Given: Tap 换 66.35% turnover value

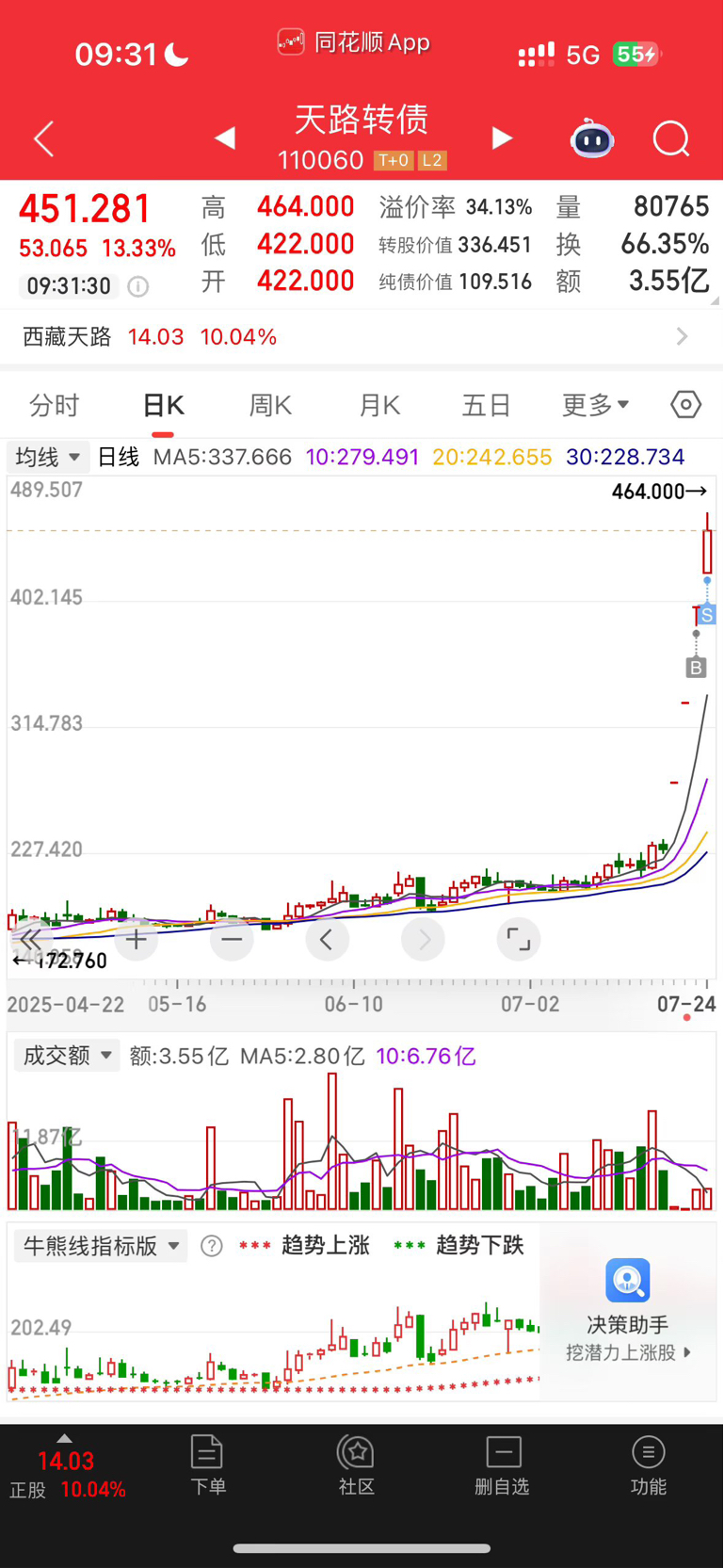Looking at the screenshot, I should pyautogui.click(x=665, y=244).
